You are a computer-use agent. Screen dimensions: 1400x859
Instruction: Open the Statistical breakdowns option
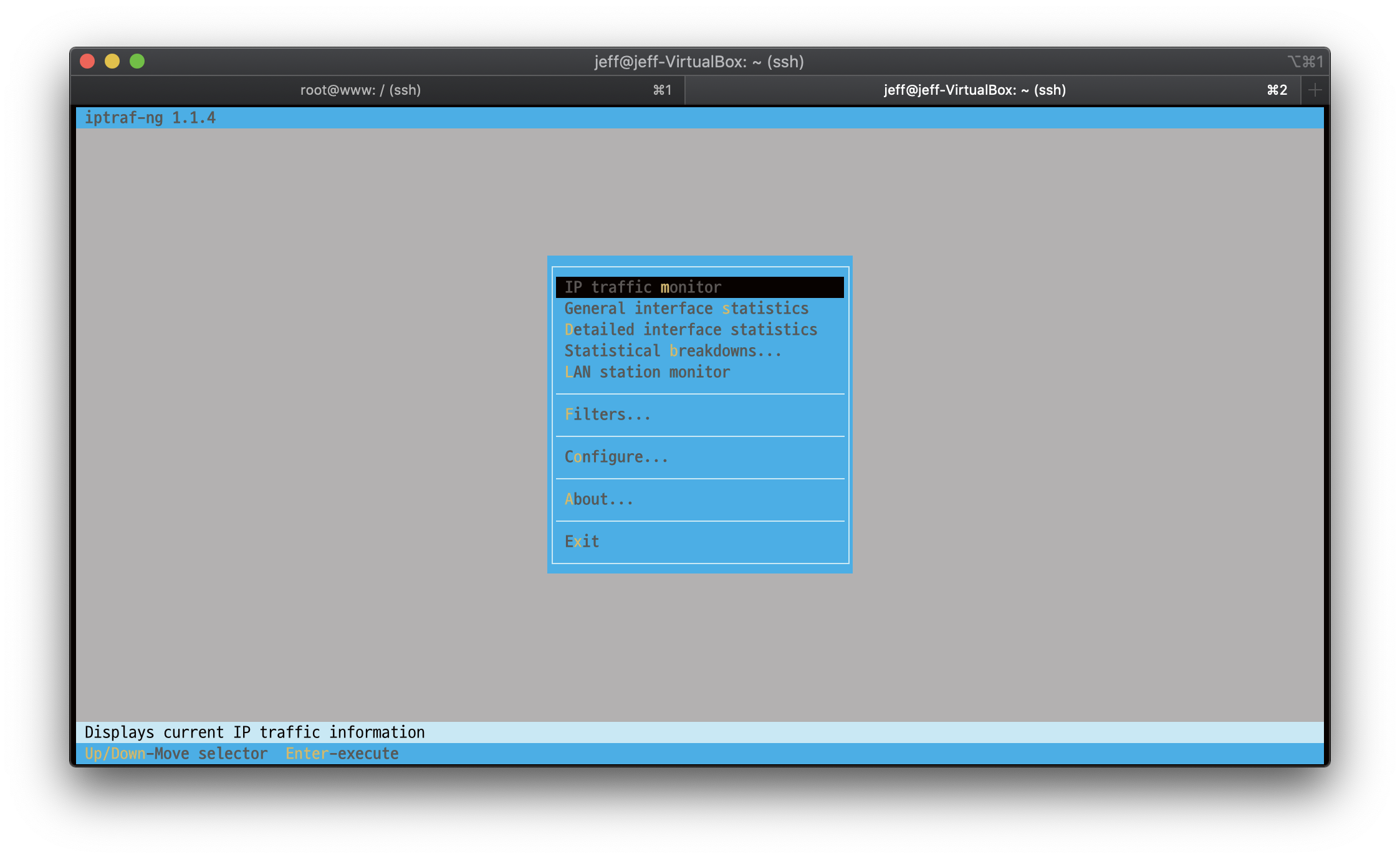point(673,350)
